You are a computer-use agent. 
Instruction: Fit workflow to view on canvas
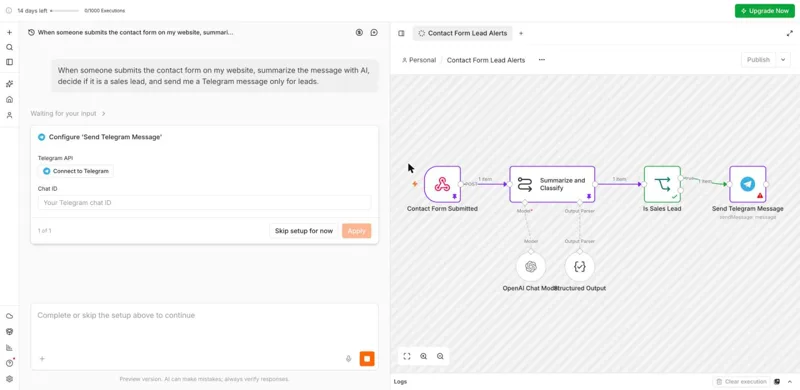[407, 356]
